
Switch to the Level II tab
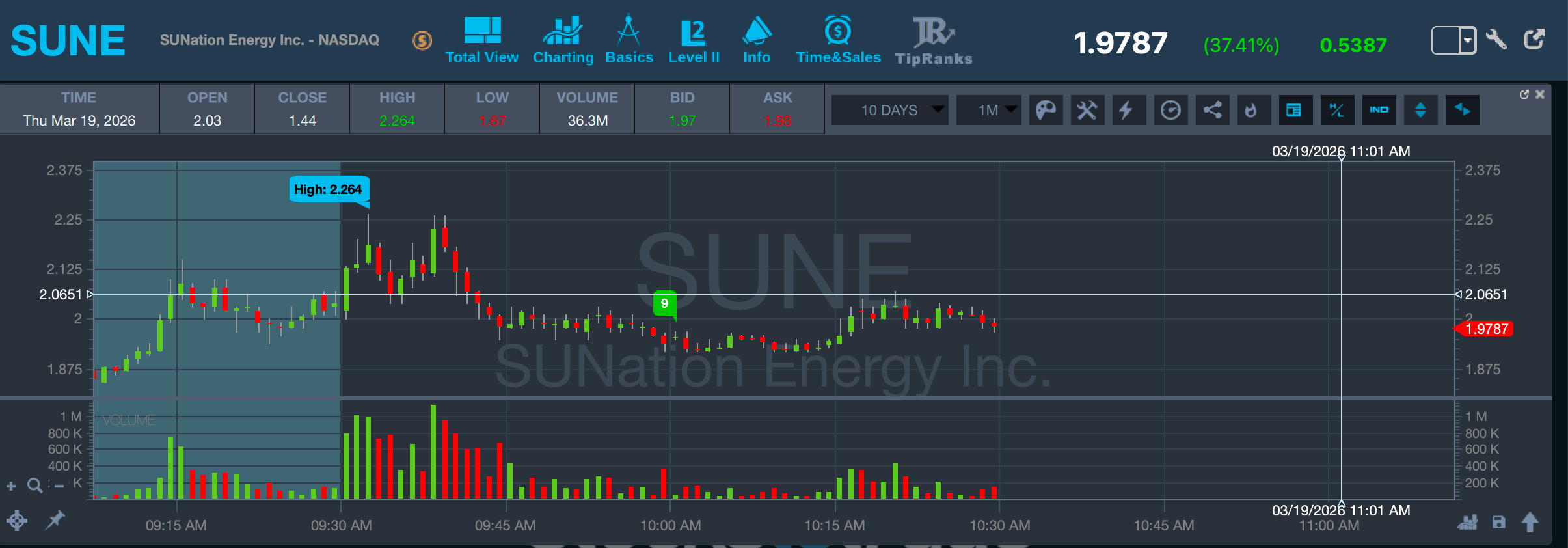point(694,40)
